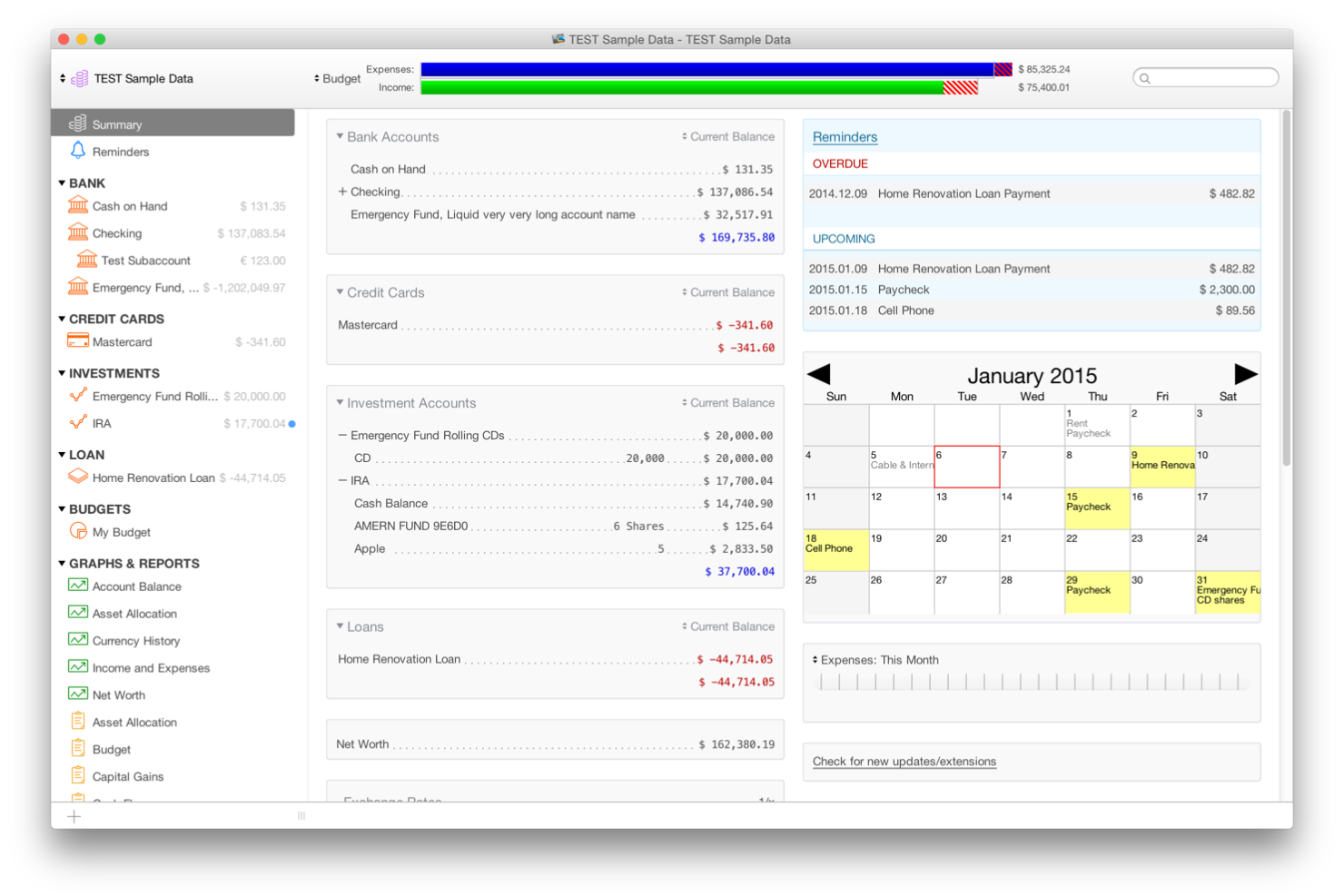Open Expenses: This Month dropdown
The width and height of the screenshot is (1344, 896).
[875, 660]
